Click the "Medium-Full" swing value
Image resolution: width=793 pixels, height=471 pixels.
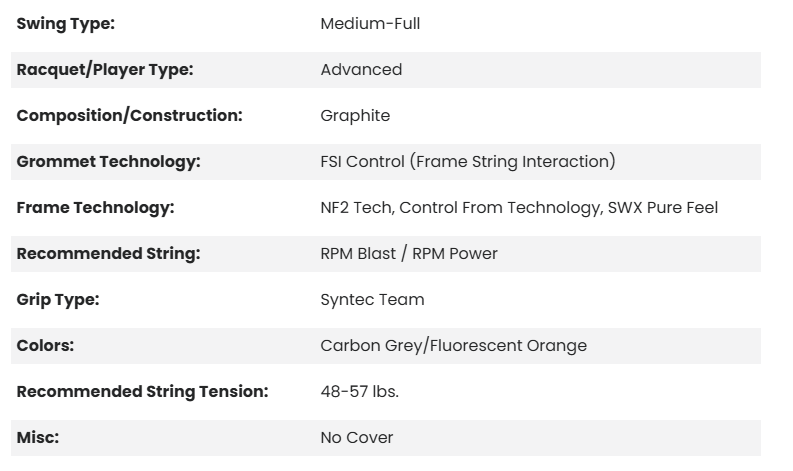click(370, 24)
